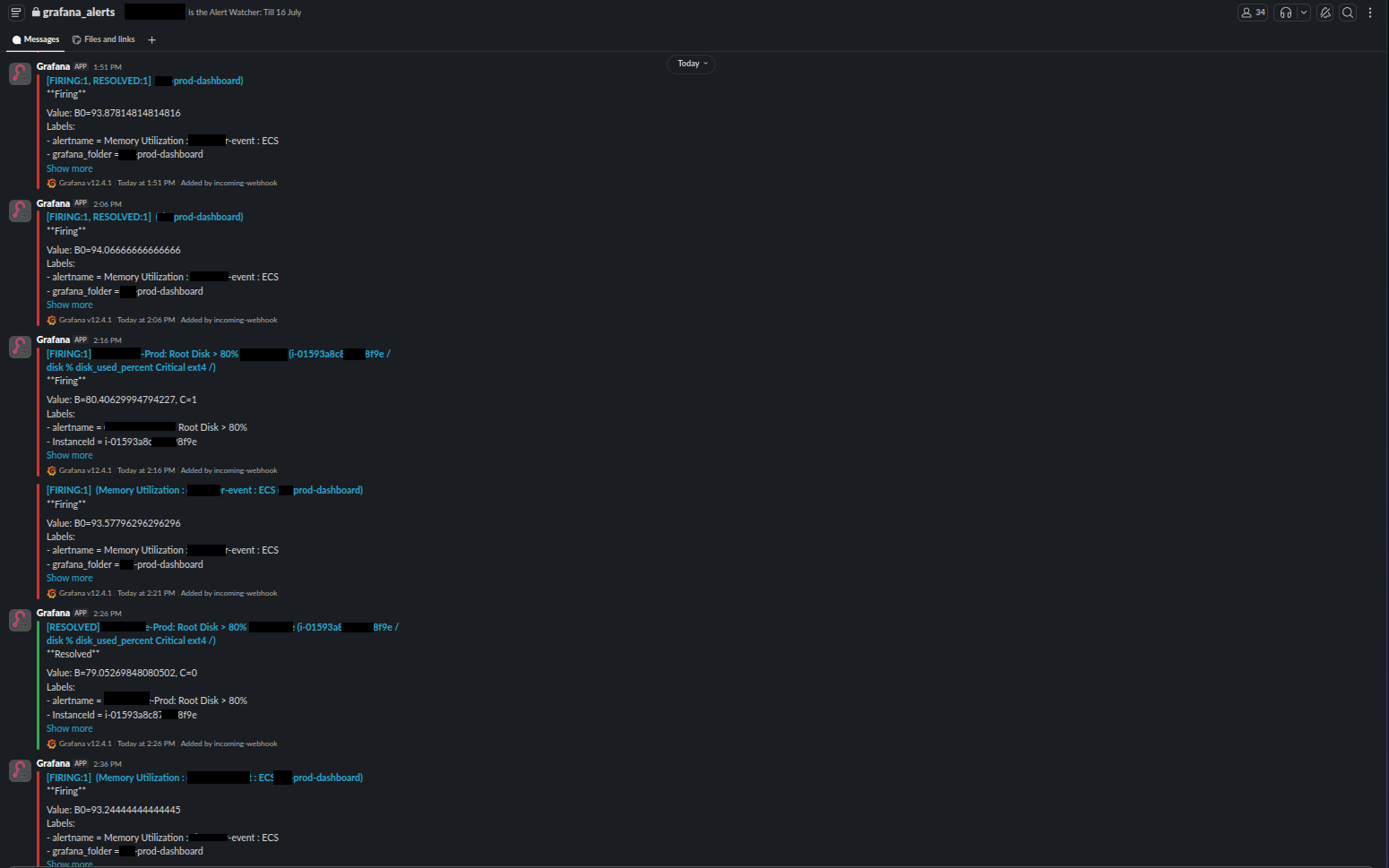Screen dimensions: 1389x868
Task: Click Grafana avatar on the 2:06 PM message
Action: 20,211
